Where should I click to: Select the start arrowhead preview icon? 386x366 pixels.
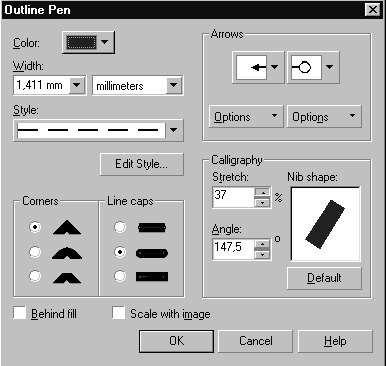click(x=251, y=67)
